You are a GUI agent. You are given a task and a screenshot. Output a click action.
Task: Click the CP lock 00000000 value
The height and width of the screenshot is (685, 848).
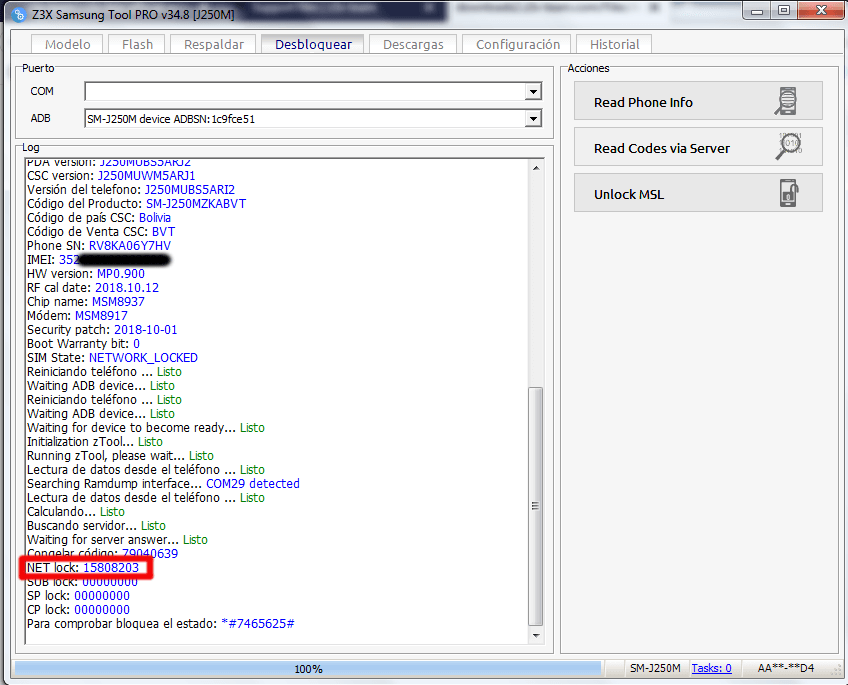pyautogui.click(x=102, y=610)
